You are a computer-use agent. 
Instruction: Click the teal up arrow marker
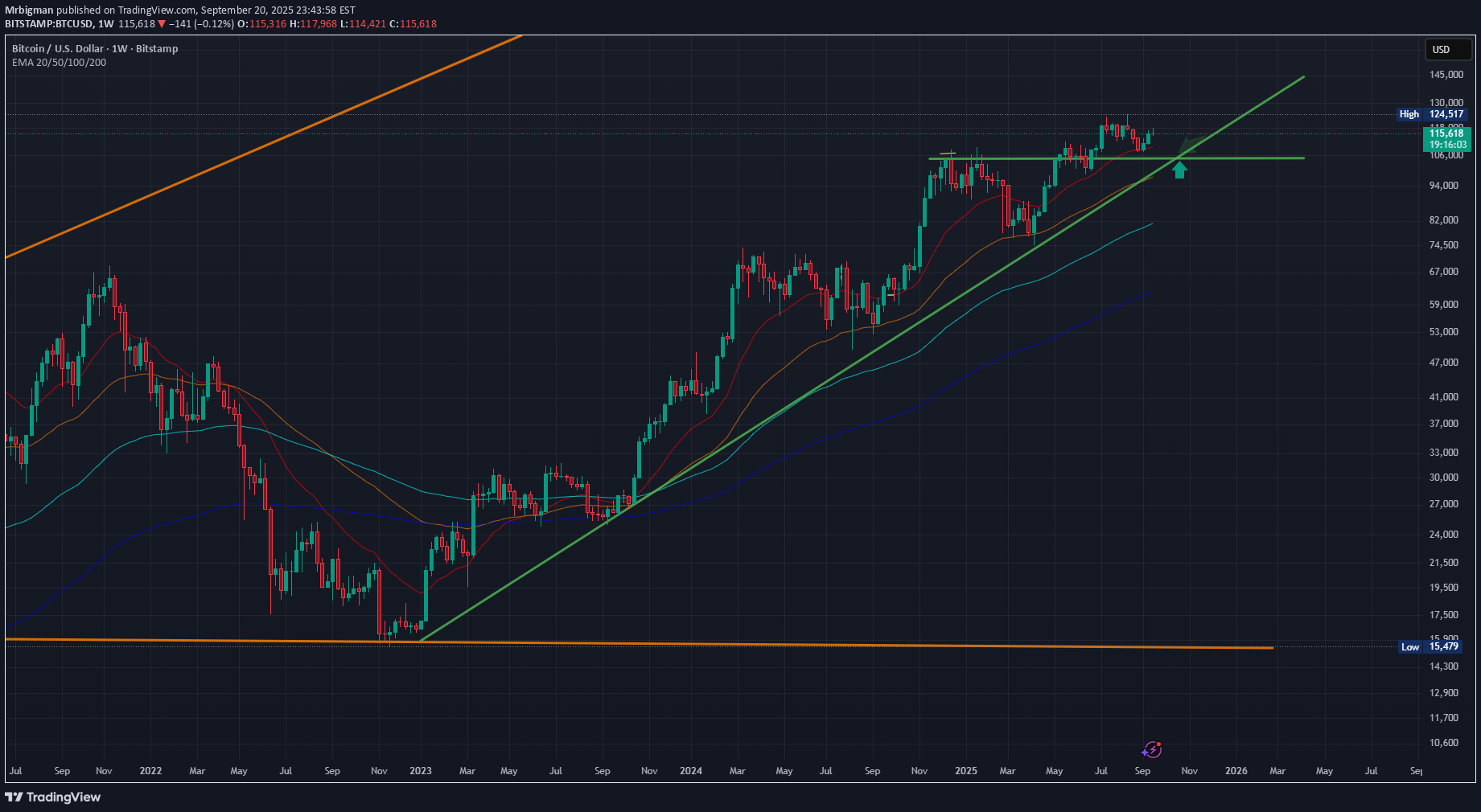pos(1179,170)
